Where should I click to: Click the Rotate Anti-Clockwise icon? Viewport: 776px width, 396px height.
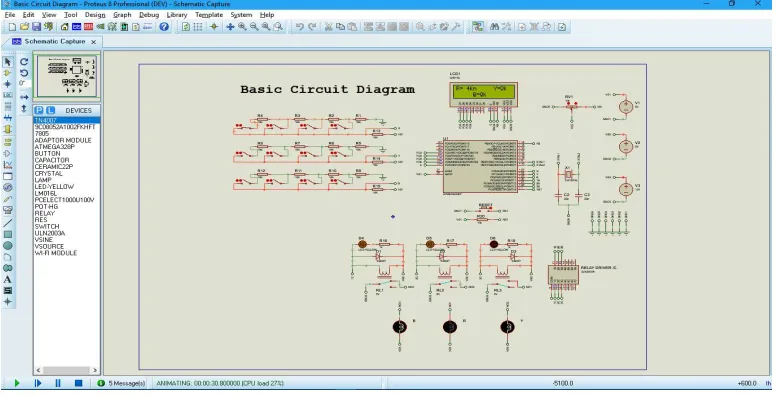click(x=24, y=73)
